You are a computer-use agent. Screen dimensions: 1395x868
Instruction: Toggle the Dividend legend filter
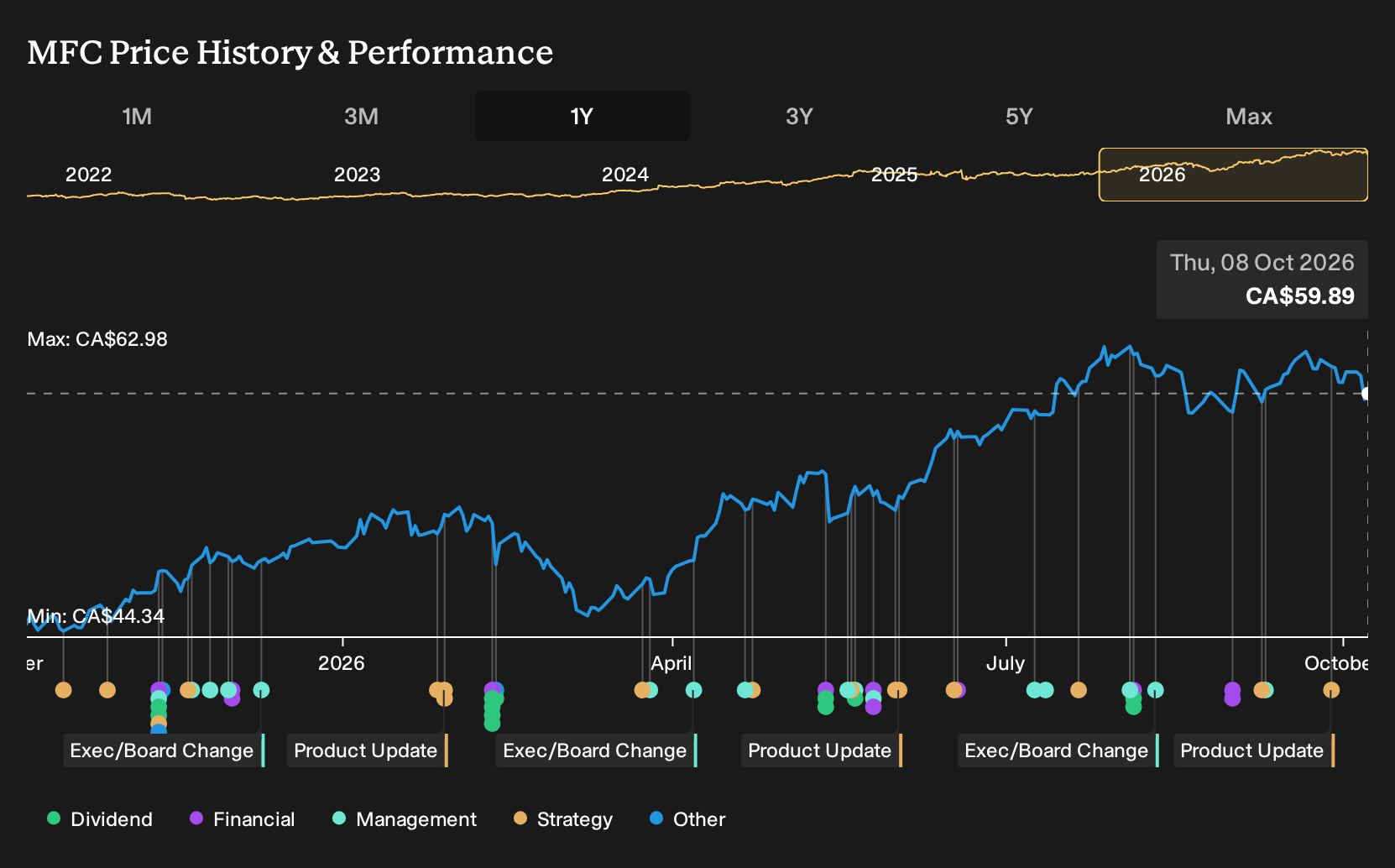point(100,819)
